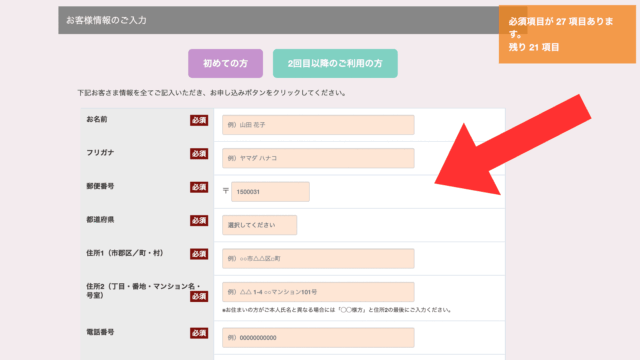
Task: Open the 都道府県 dropdown 選択してください
Action: (x=260, y=225)
